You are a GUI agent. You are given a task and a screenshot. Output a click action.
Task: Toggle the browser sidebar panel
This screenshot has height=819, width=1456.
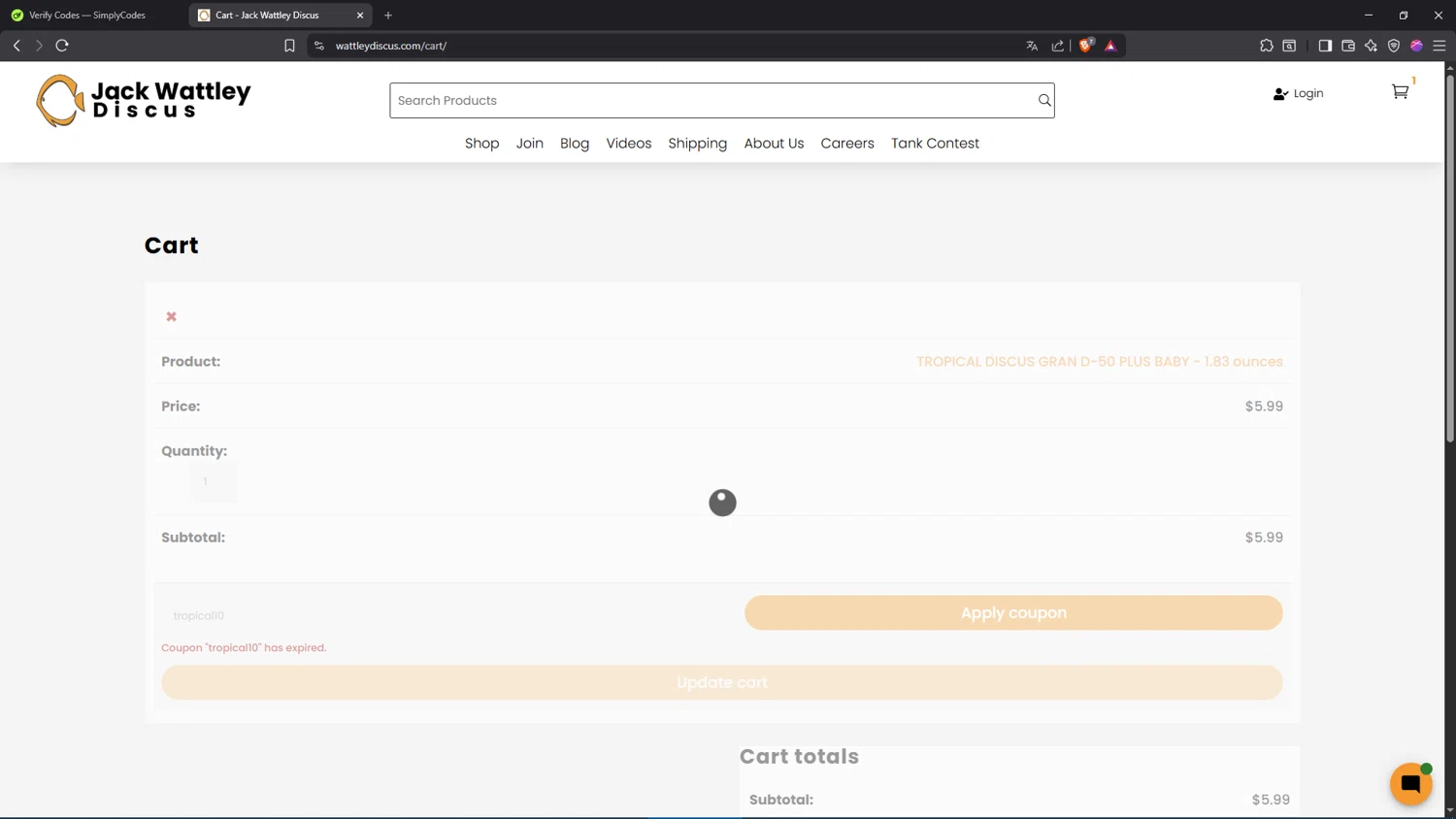[1325, 46]
